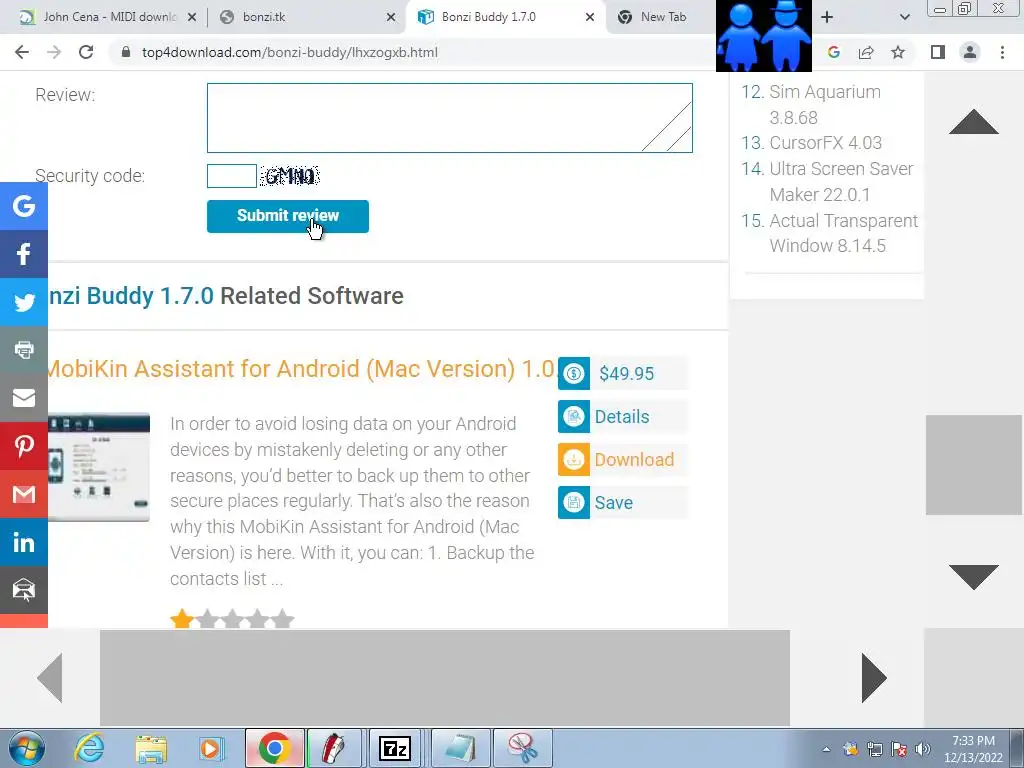
Task: Switch to the New Tab tab
Action: pyautogui.click(x=662, y=17)
